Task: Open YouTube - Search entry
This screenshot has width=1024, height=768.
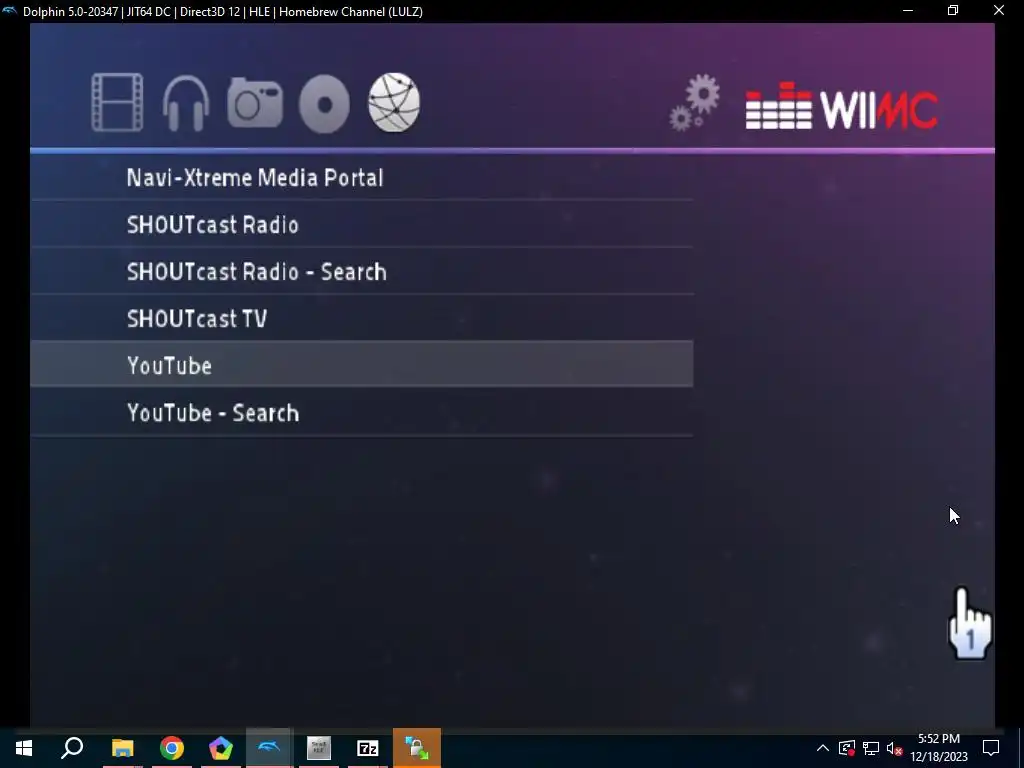Action: pos(361,412)
